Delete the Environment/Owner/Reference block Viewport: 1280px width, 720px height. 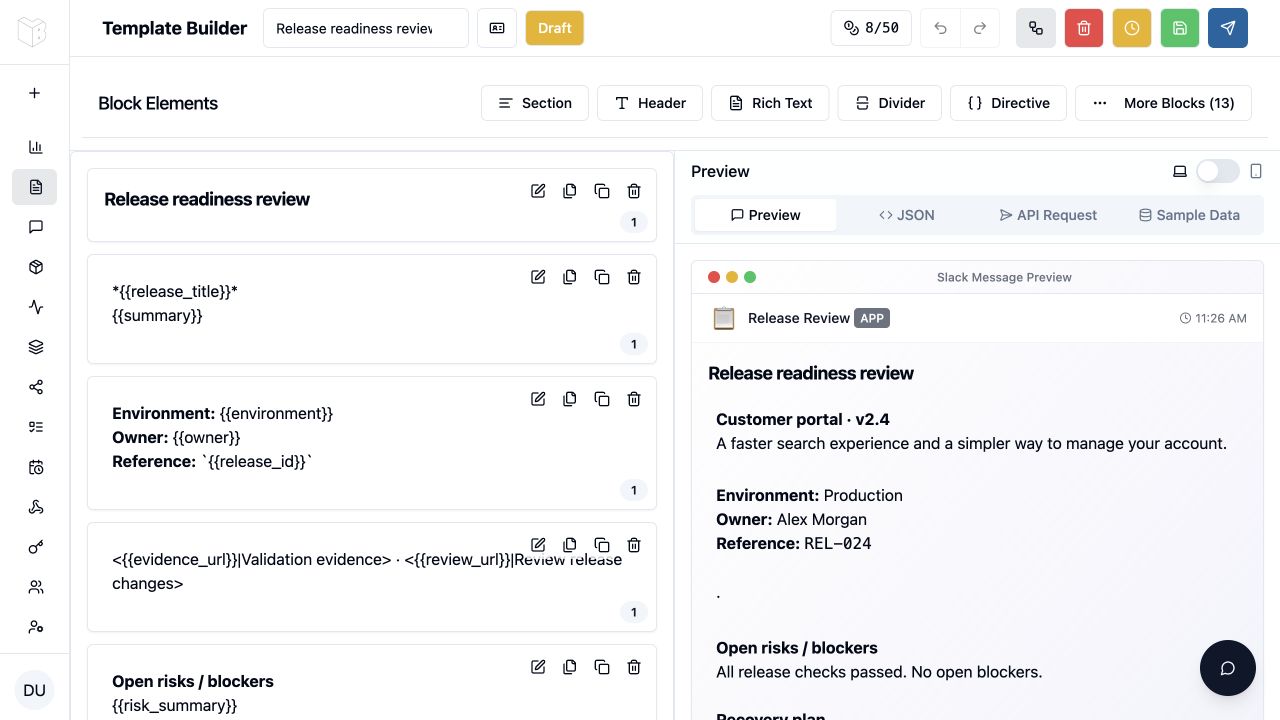tap(634, 399)
